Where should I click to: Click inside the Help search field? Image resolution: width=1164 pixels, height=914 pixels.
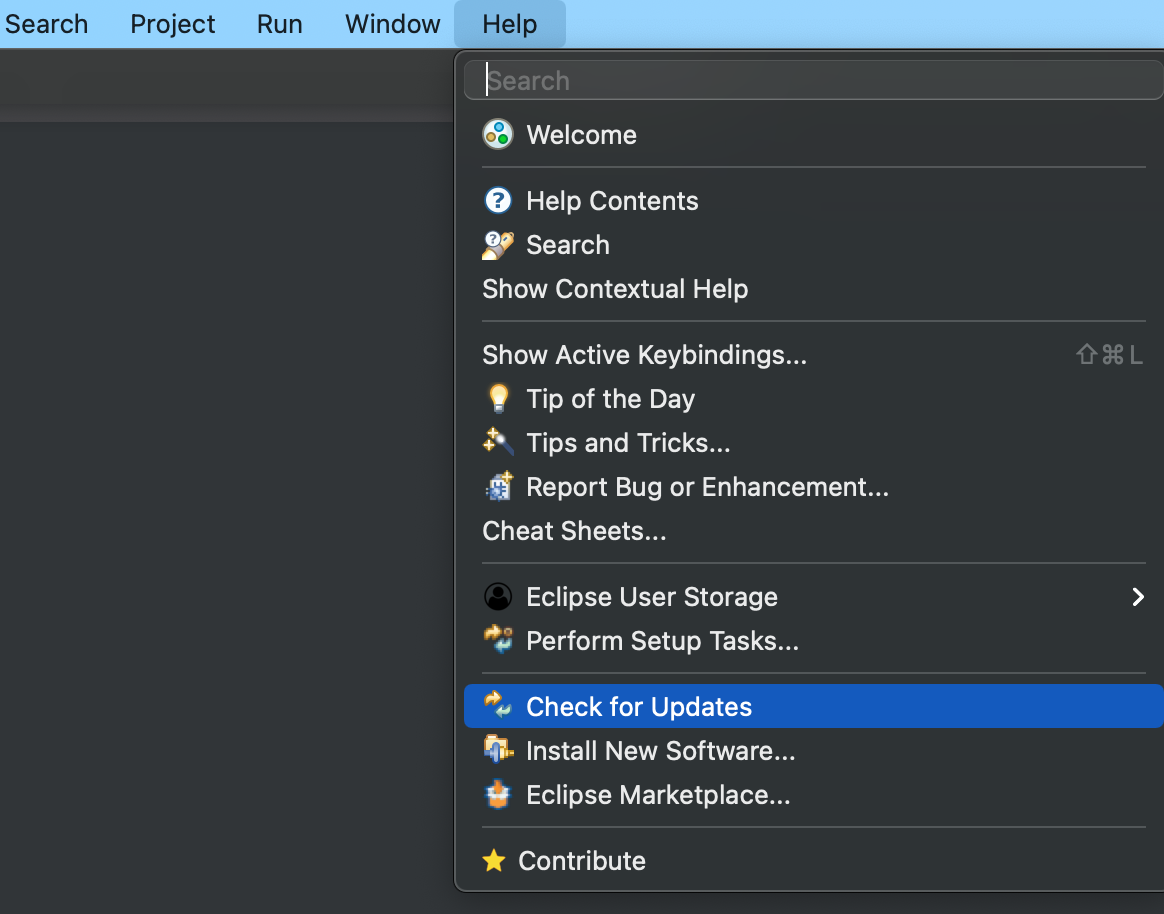[x=813, y=79]
